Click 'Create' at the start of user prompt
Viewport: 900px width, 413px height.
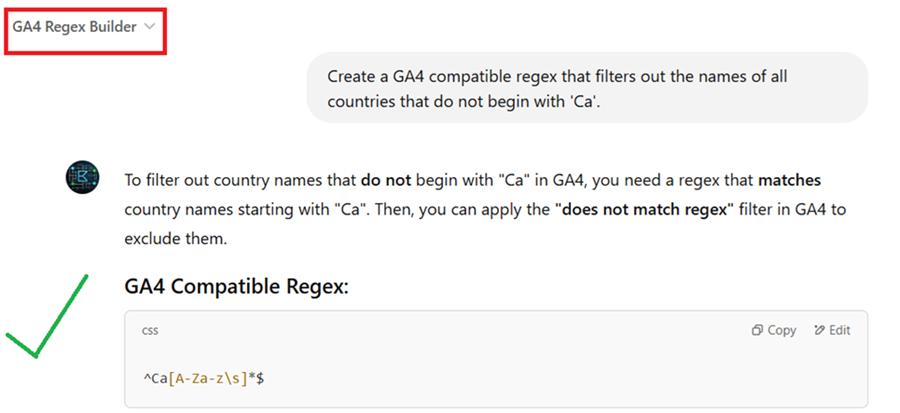(x=350, y=76)
